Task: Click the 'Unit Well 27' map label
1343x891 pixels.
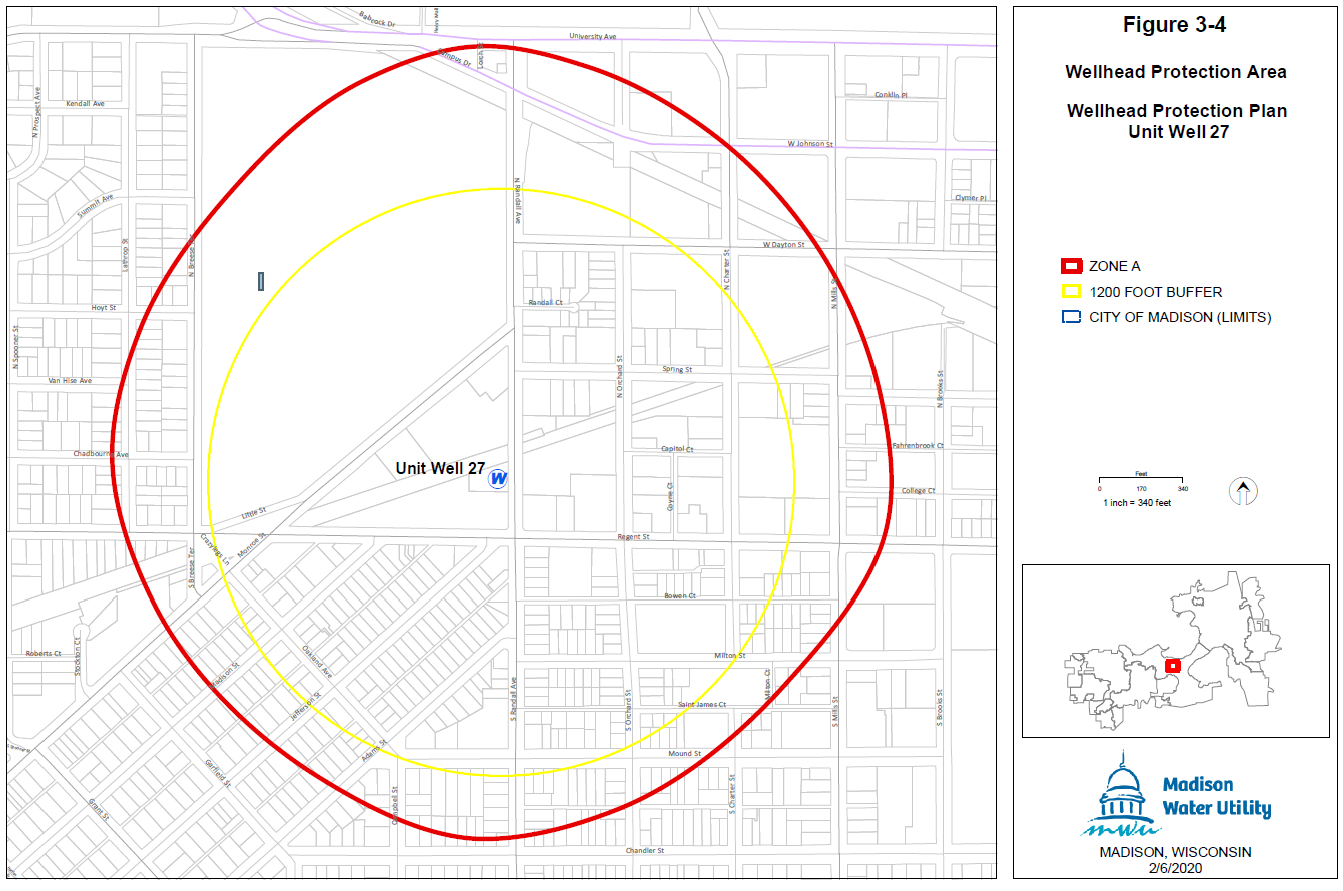Action: (x=440, y=468)
